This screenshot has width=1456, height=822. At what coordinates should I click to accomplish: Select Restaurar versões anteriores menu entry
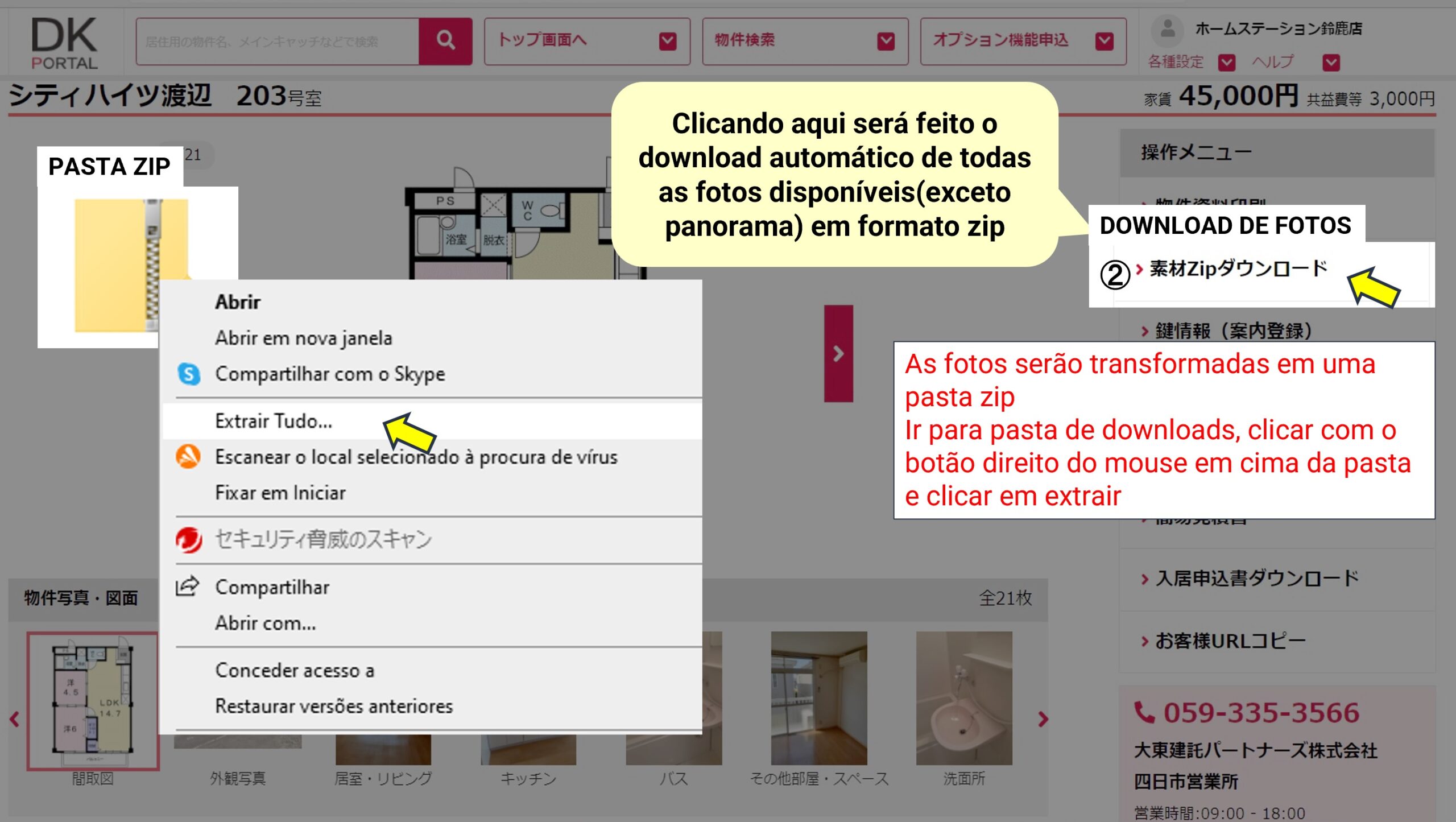[334, 706]
